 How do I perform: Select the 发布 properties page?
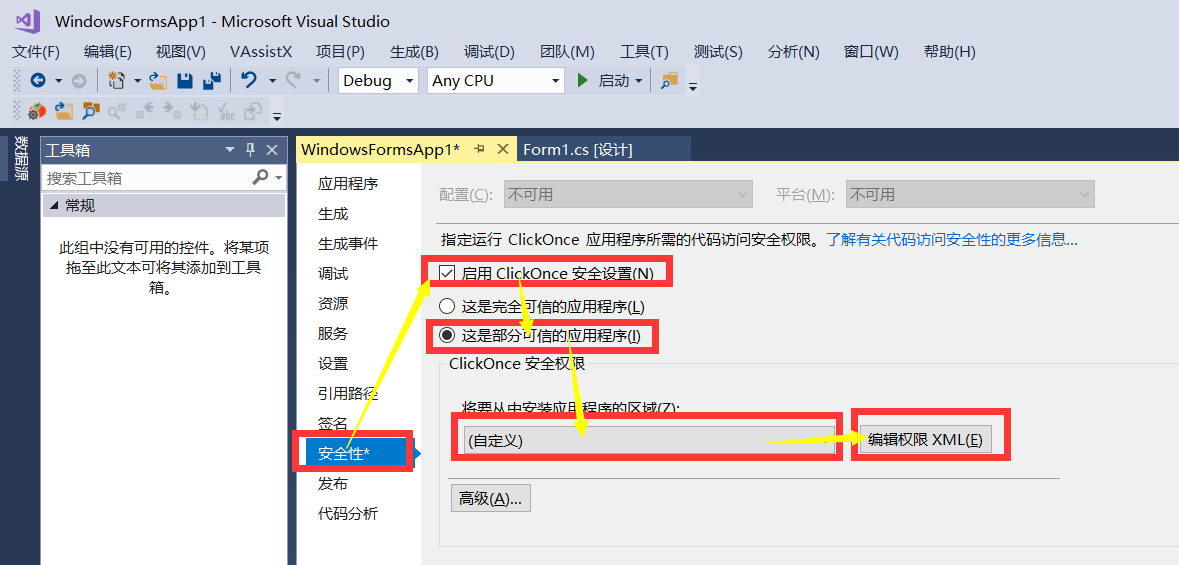point(333,484)
